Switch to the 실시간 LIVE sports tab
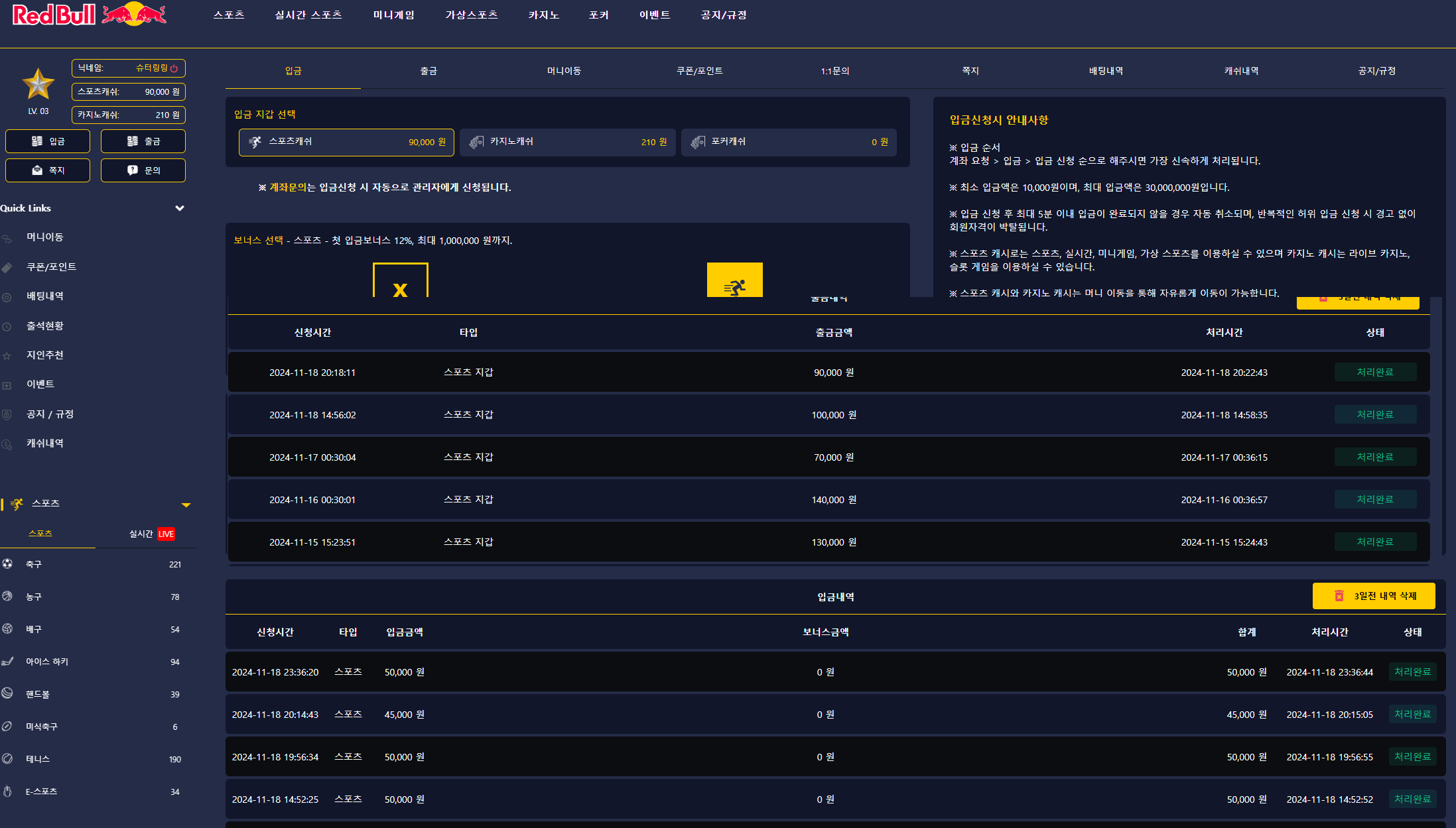 151,534
